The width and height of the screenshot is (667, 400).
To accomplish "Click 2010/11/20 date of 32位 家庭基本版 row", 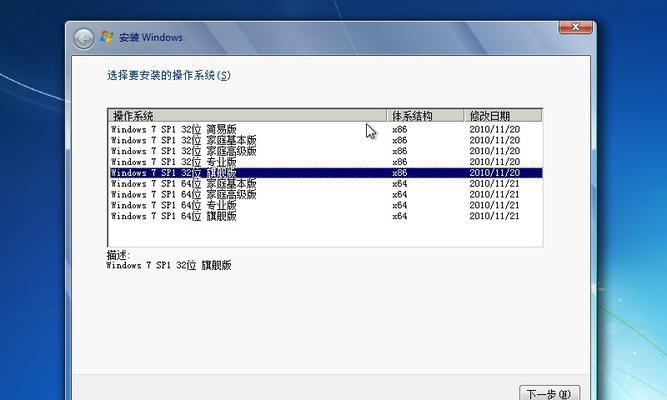I will click(494, 140).
